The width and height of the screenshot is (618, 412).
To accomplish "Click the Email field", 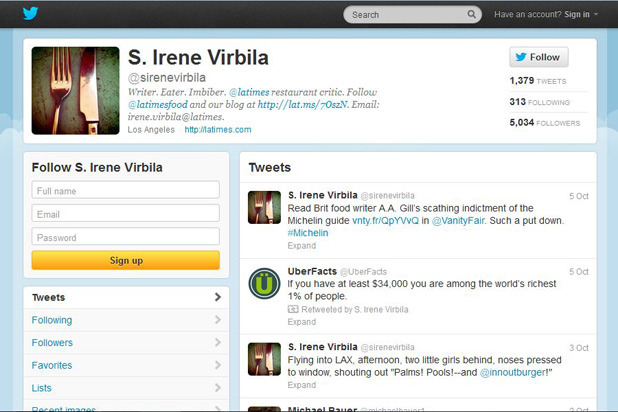I will [x=126, y=213].
